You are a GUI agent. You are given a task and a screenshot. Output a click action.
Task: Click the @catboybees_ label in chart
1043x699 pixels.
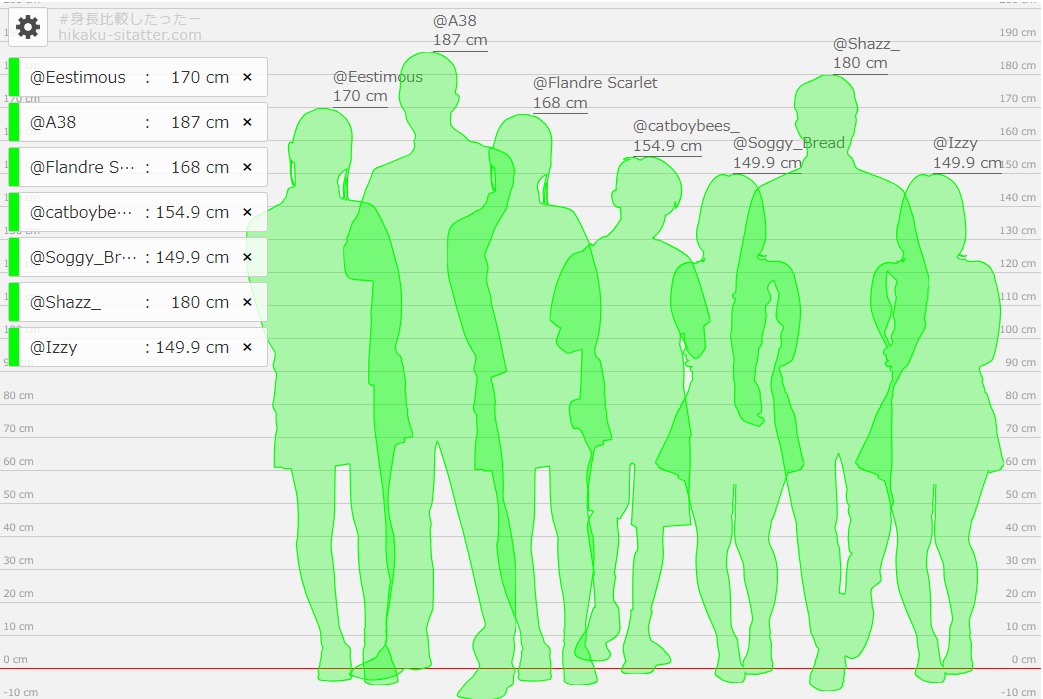tap(686, 126)
